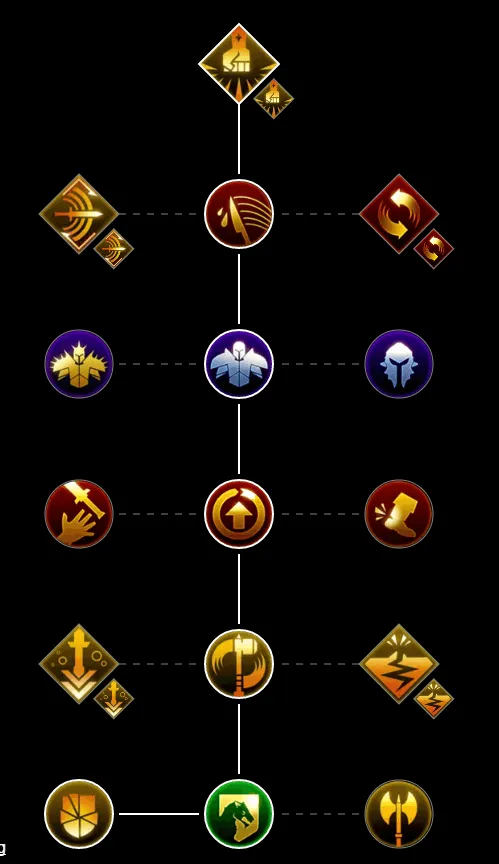Select the circular up-arrow red node
Image resolution: width=499 pixels, height=864 pixels.
[x=238, y=514]
